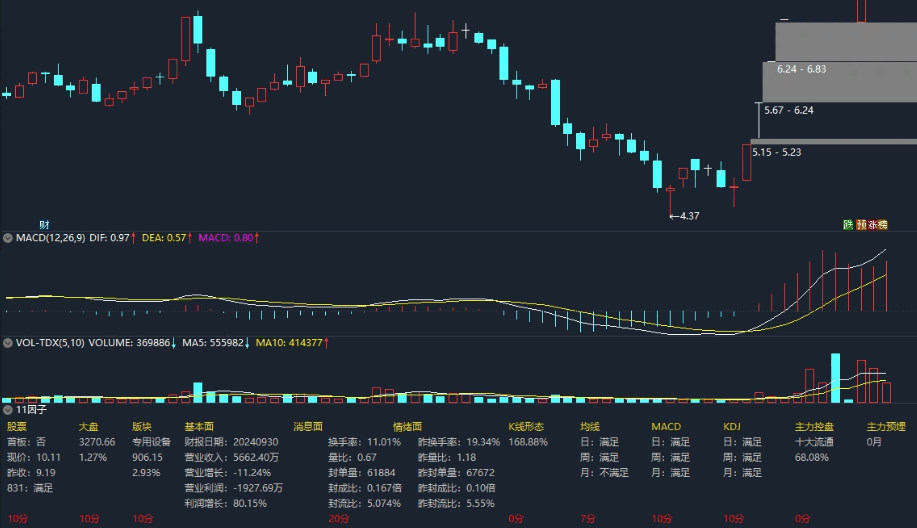
Task: Select the 主力预埋 column header
Action: [x=886, y=427]
